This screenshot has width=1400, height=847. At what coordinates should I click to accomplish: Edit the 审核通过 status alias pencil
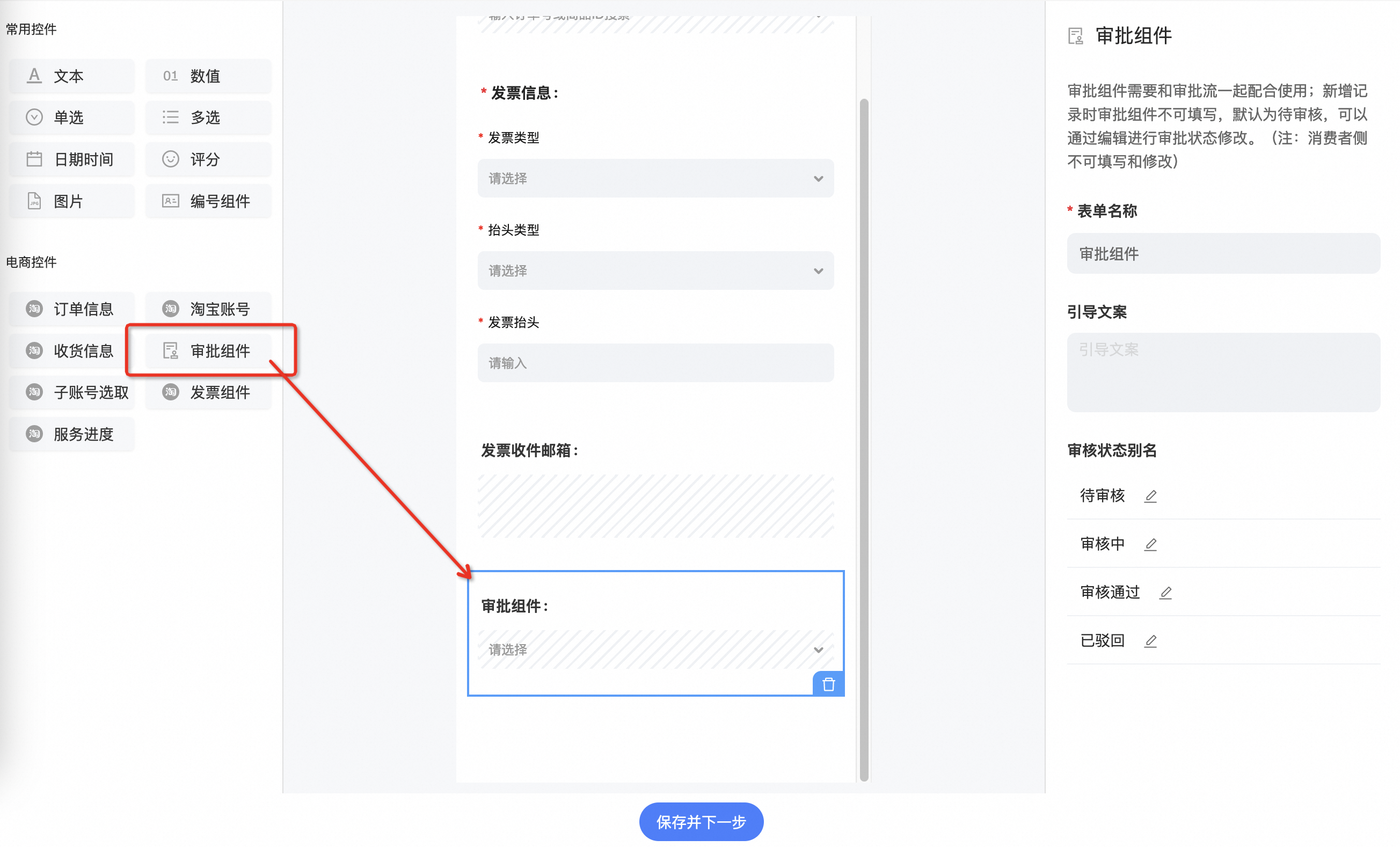point(1165,593)
